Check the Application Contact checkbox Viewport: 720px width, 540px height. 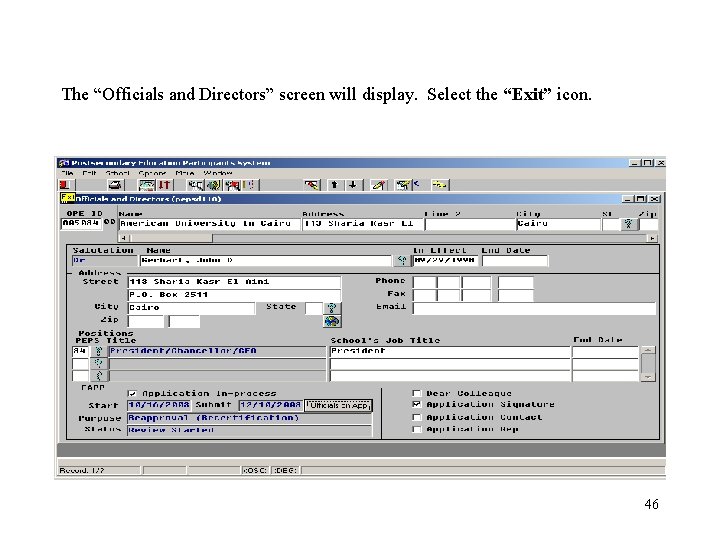coord(416,417)
